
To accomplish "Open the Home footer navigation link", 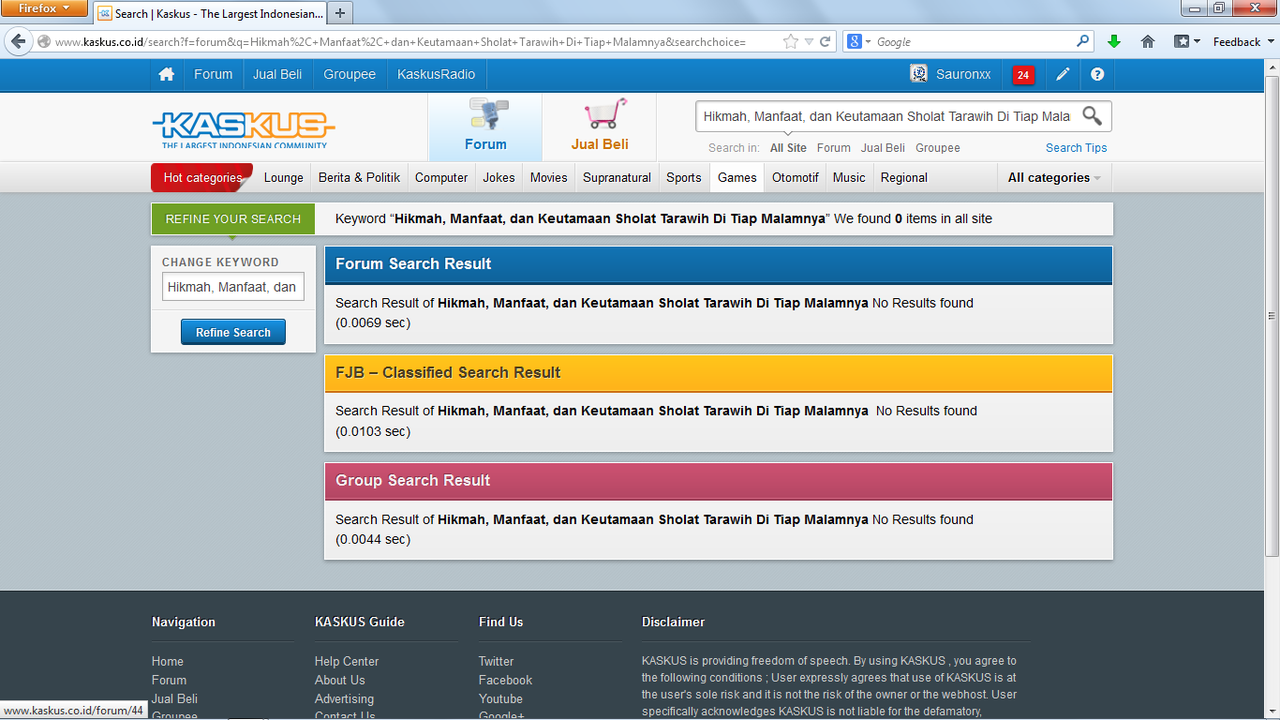I will click(x=168, y=661).
